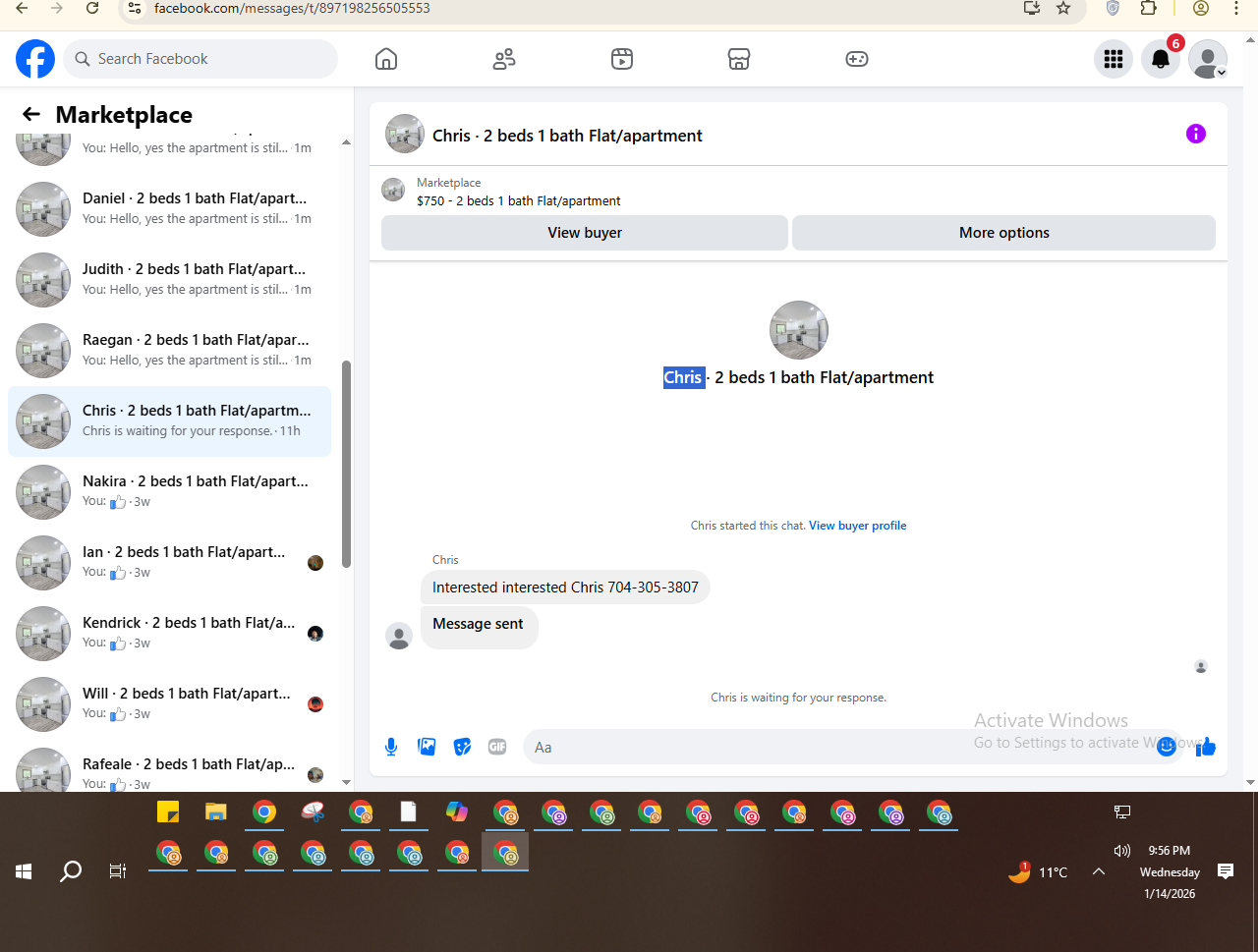Open the Windows Start menu

pyautogui.click(x=24, y=871)
